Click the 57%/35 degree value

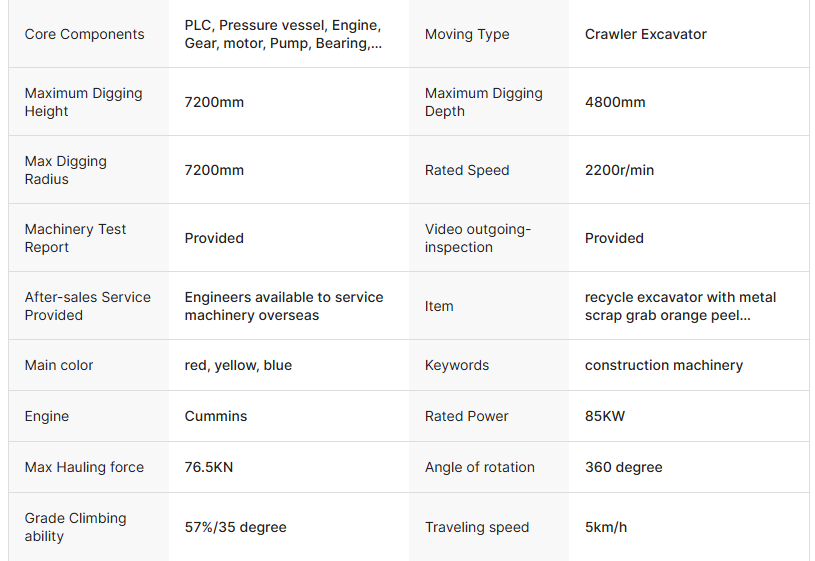[235, 527]
